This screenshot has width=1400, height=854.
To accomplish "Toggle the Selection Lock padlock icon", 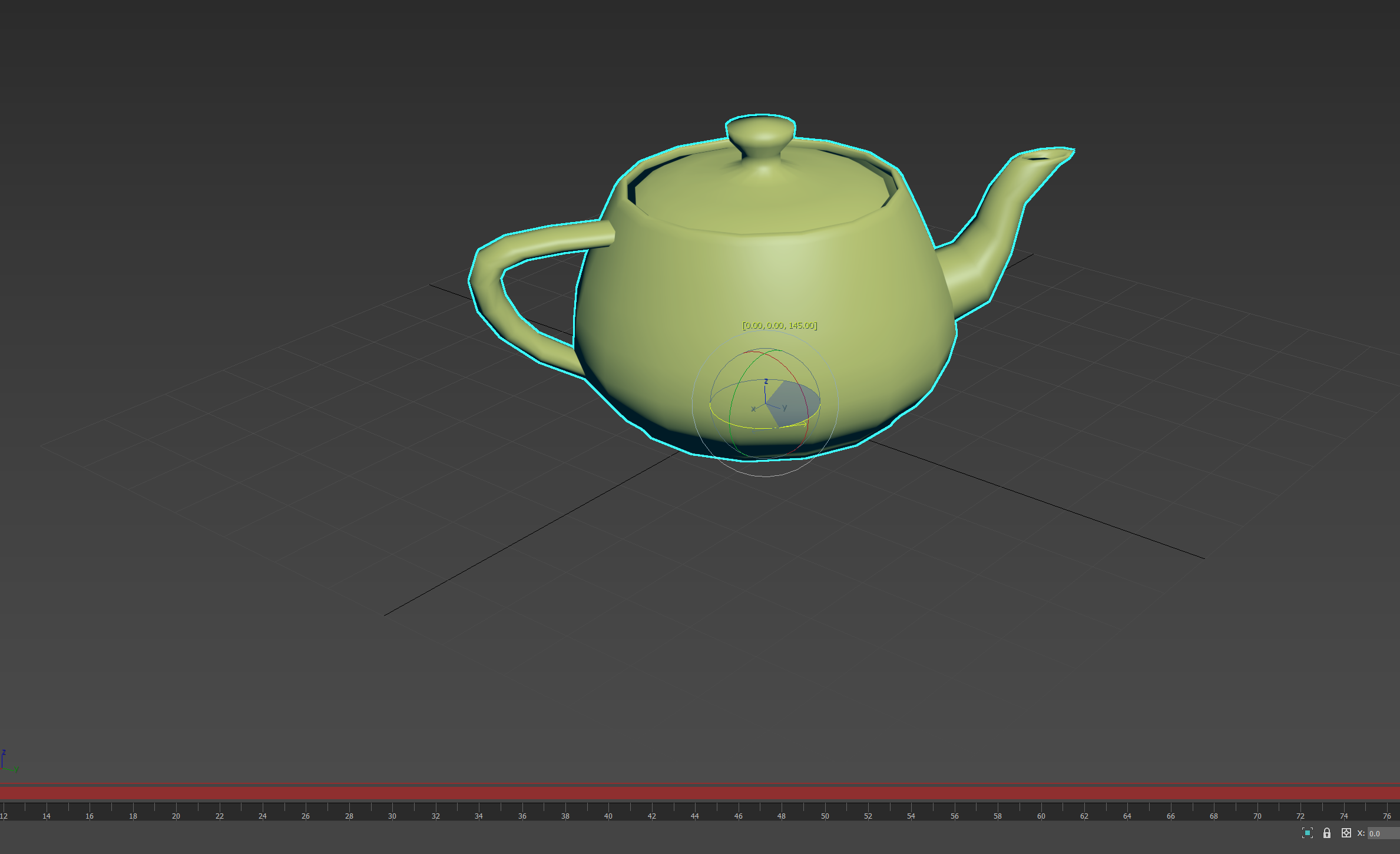I will click(1326, 833).
